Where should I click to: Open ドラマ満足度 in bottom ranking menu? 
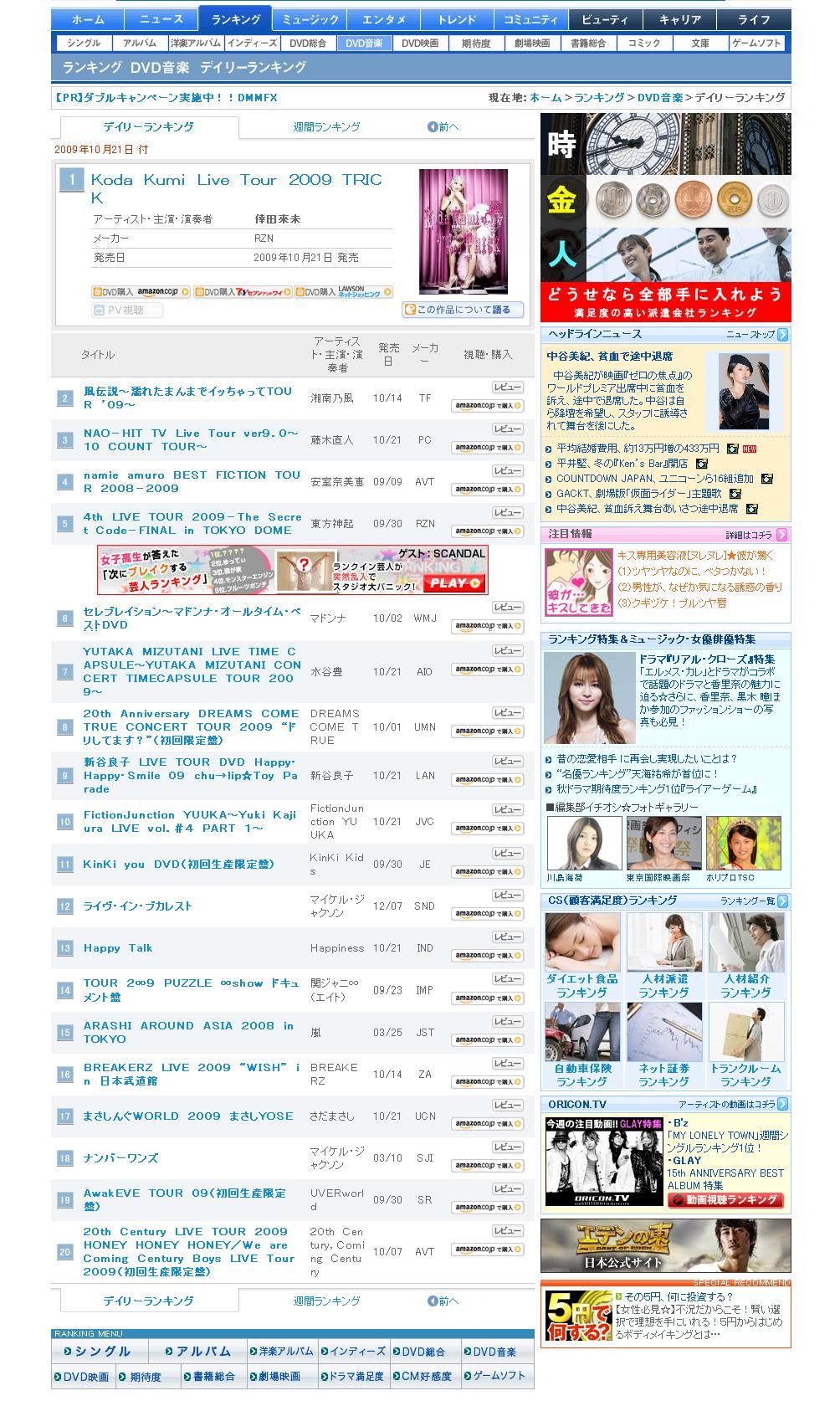[x=352, y=1376]
